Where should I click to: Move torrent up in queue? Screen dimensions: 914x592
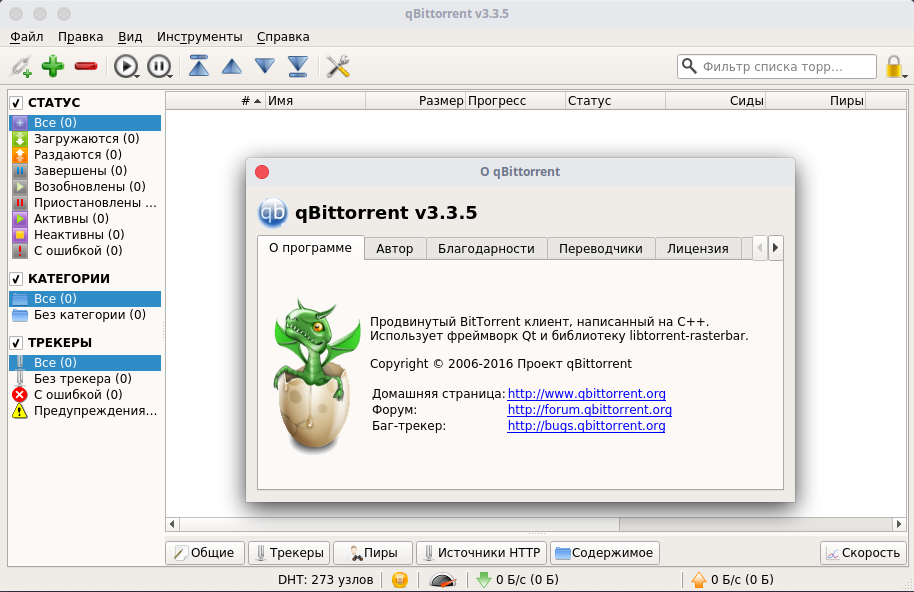pyautogui.click(x=232, y=66)
